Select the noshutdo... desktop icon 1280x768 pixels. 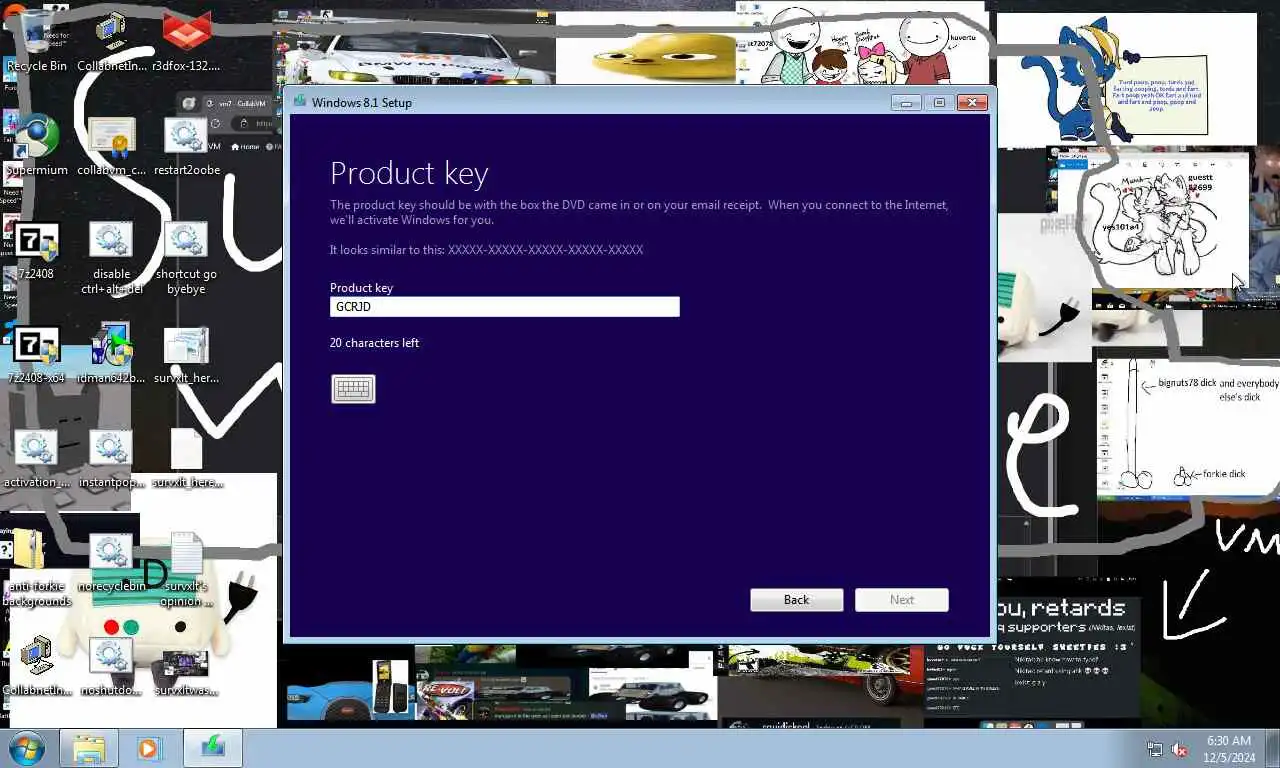112,667
